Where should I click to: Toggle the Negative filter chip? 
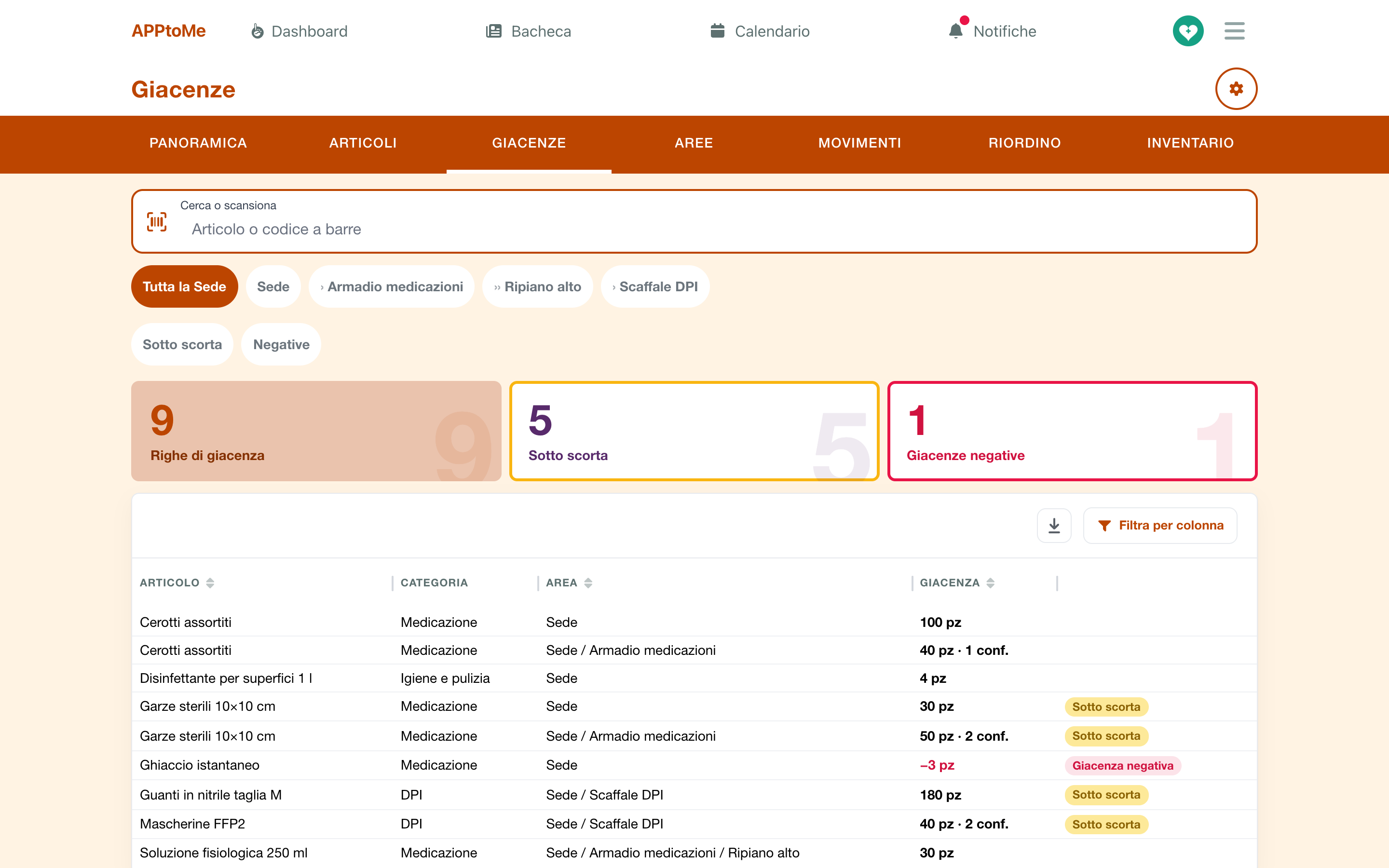tap(281, 344)
